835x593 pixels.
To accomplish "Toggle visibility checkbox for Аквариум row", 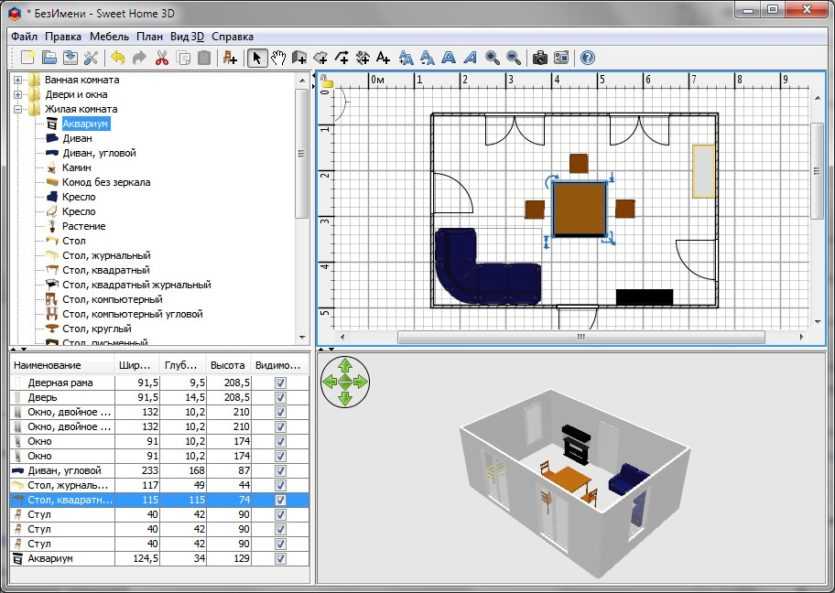I will [281, 558].
